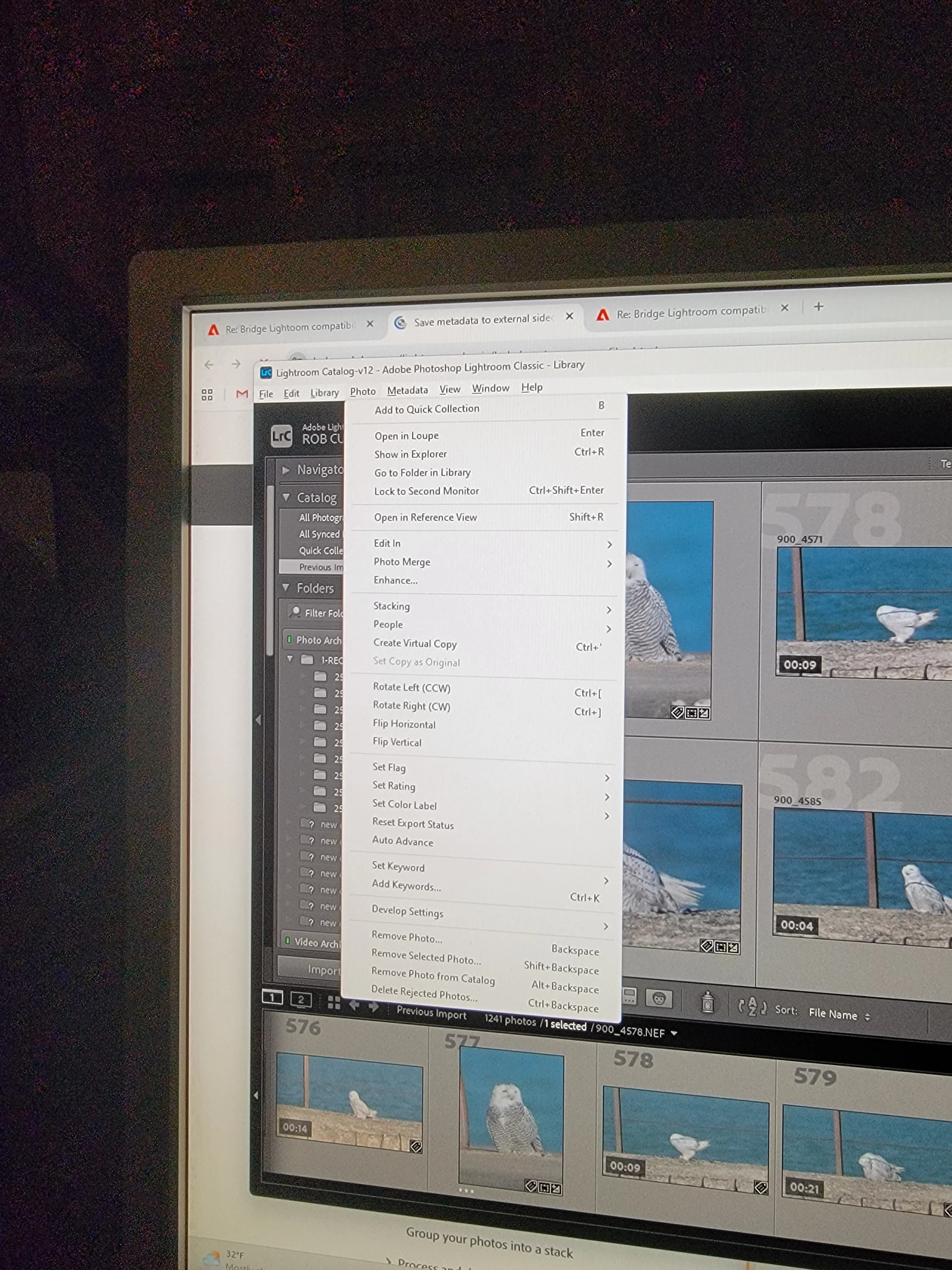Collapse the Catalog panel

(x=286, y=497)
